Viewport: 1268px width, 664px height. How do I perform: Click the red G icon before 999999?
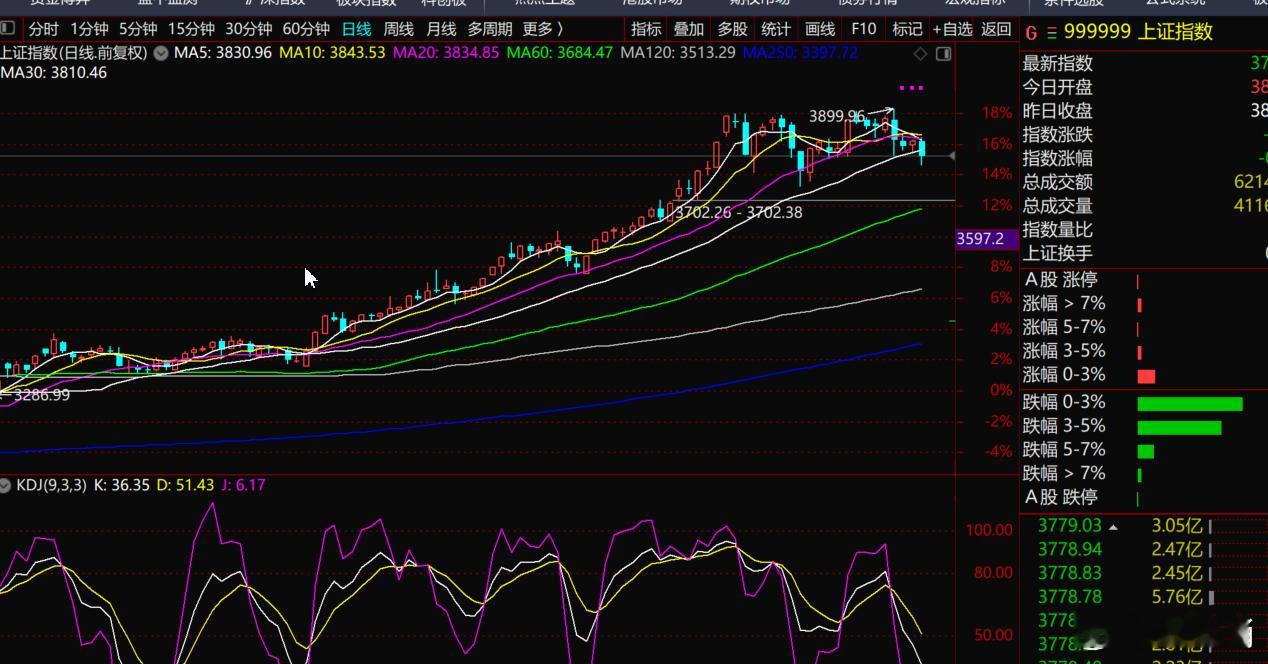point(1031,33)
